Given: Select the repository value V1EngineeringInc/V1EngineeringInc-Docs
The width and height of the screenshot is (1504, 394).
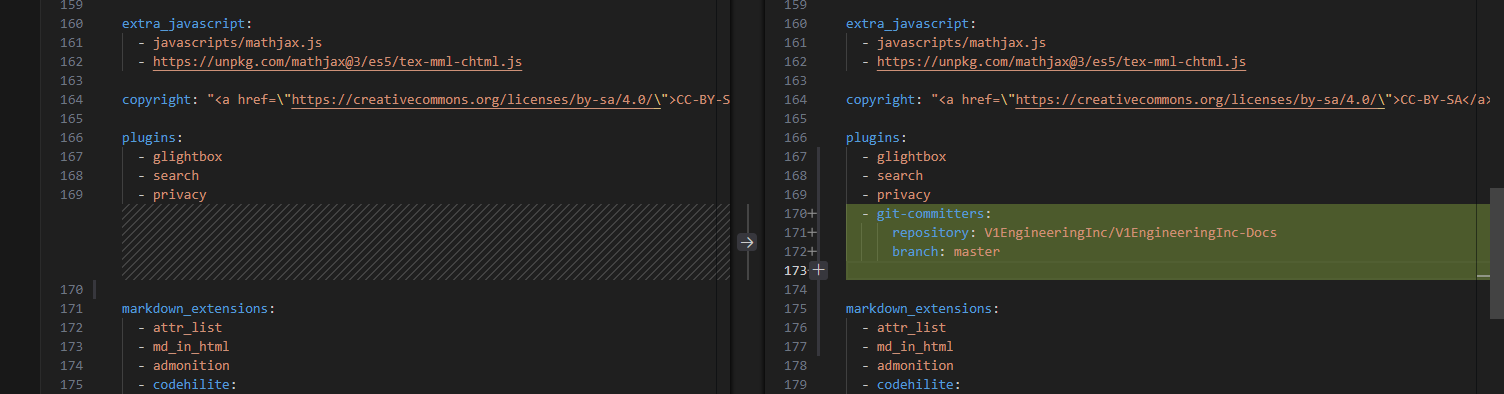Looking at the screenshot, I should 1130,232.
